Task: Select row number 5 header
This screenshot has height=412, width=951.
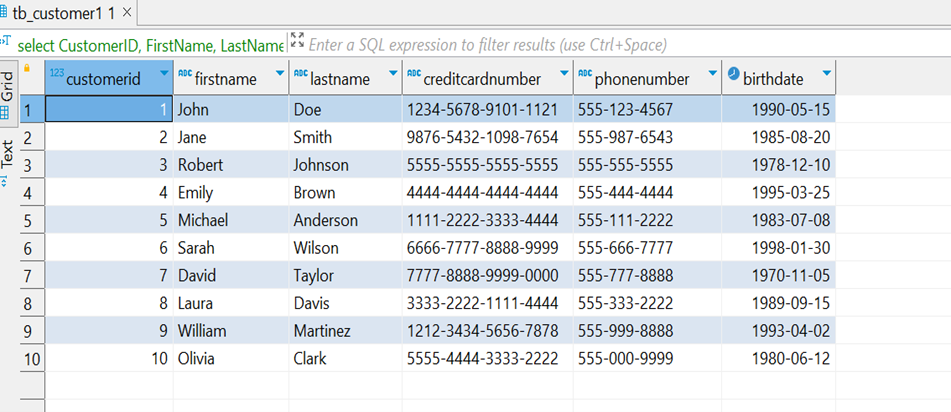Action: (32, 220)
